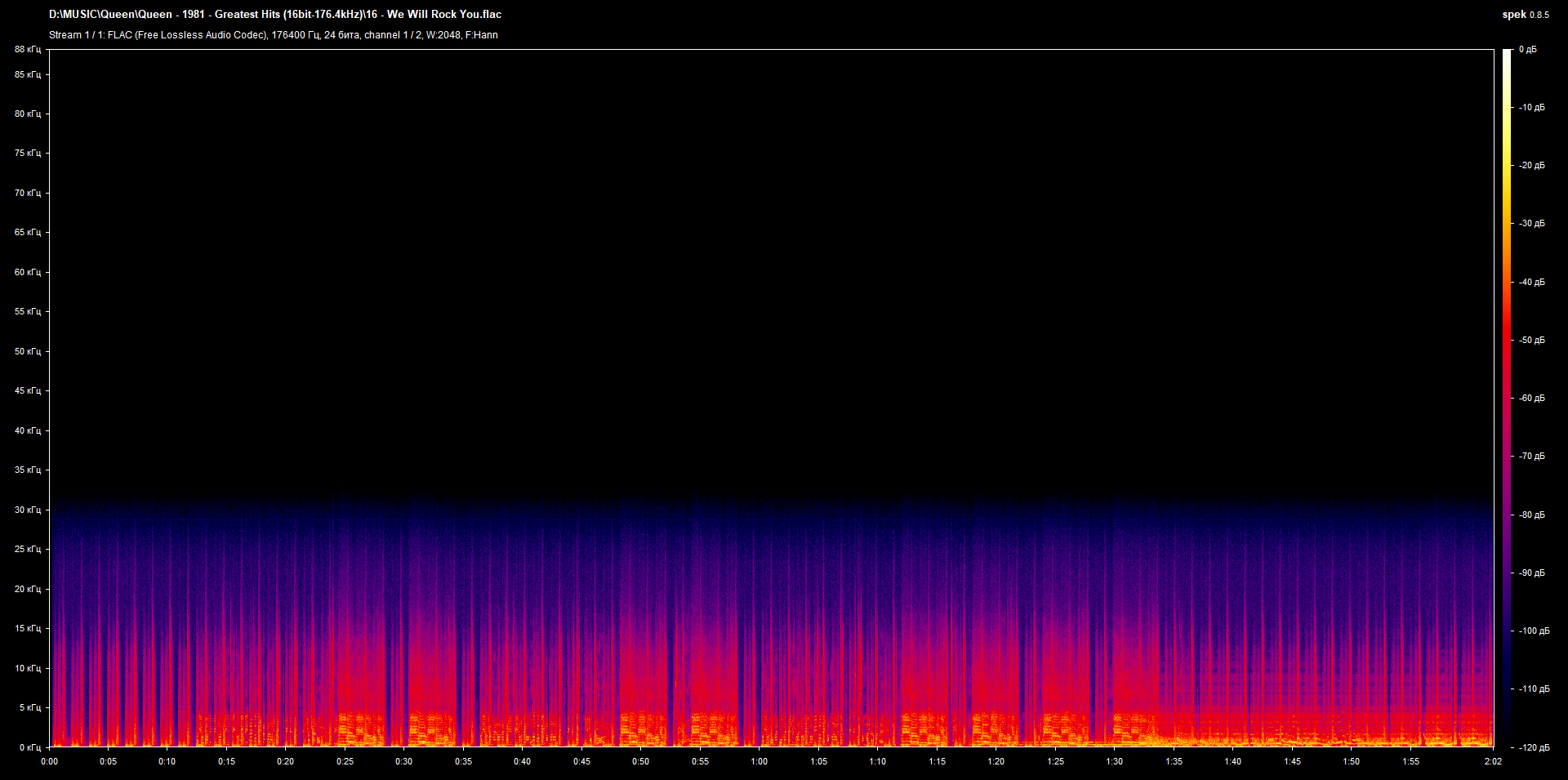Screen dimensions: 1568x780
Task: Click the -20 дБ level scale label
Action: point(1532,165)
